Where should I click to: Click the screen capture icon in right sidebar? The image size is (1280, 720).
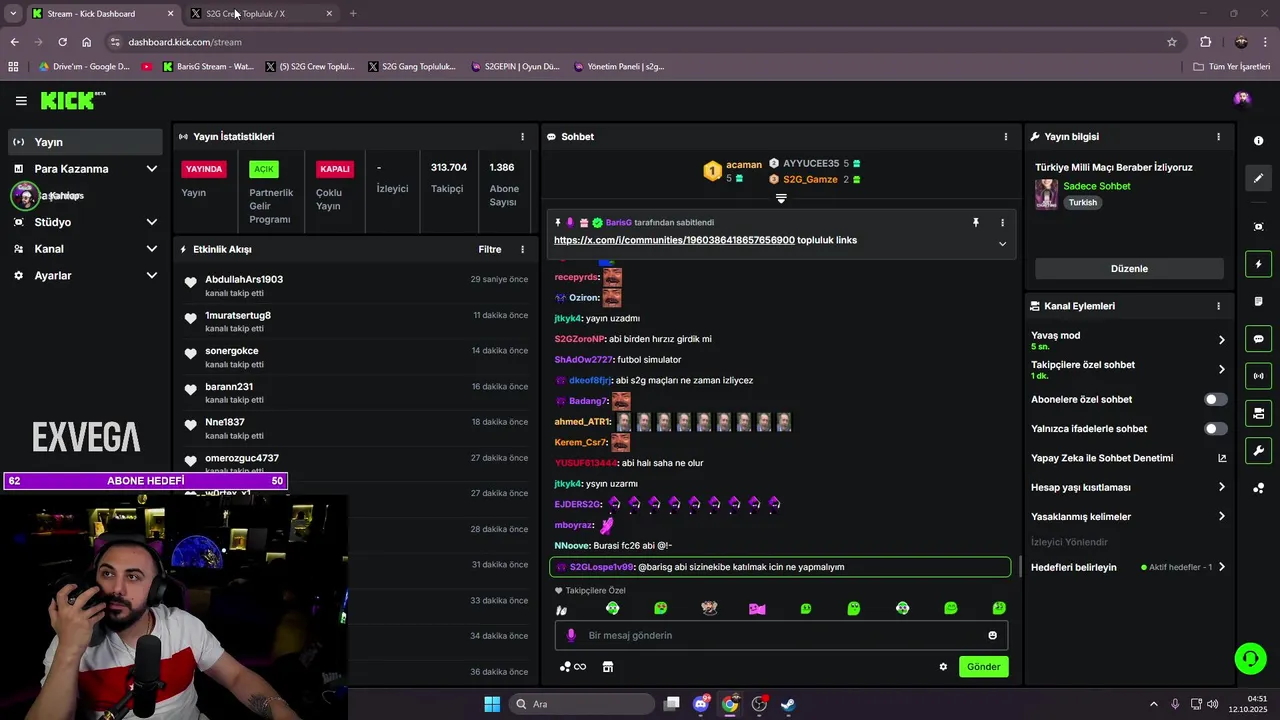click(x=1258, y=227)
